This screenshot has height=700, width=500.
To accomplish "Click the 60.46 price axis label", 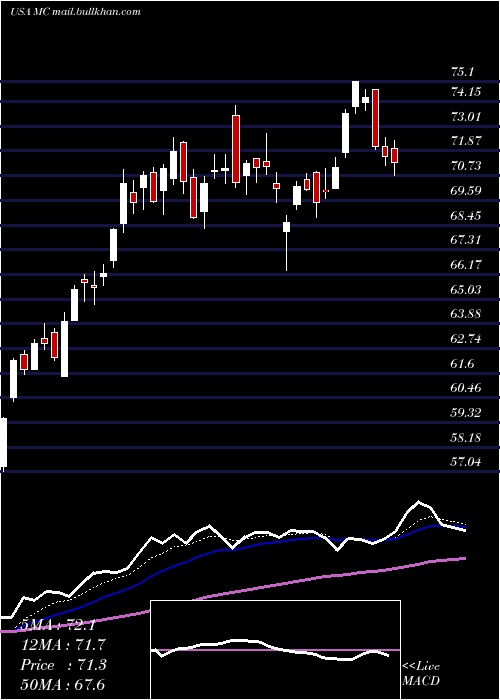I will (x=466, y=388).
